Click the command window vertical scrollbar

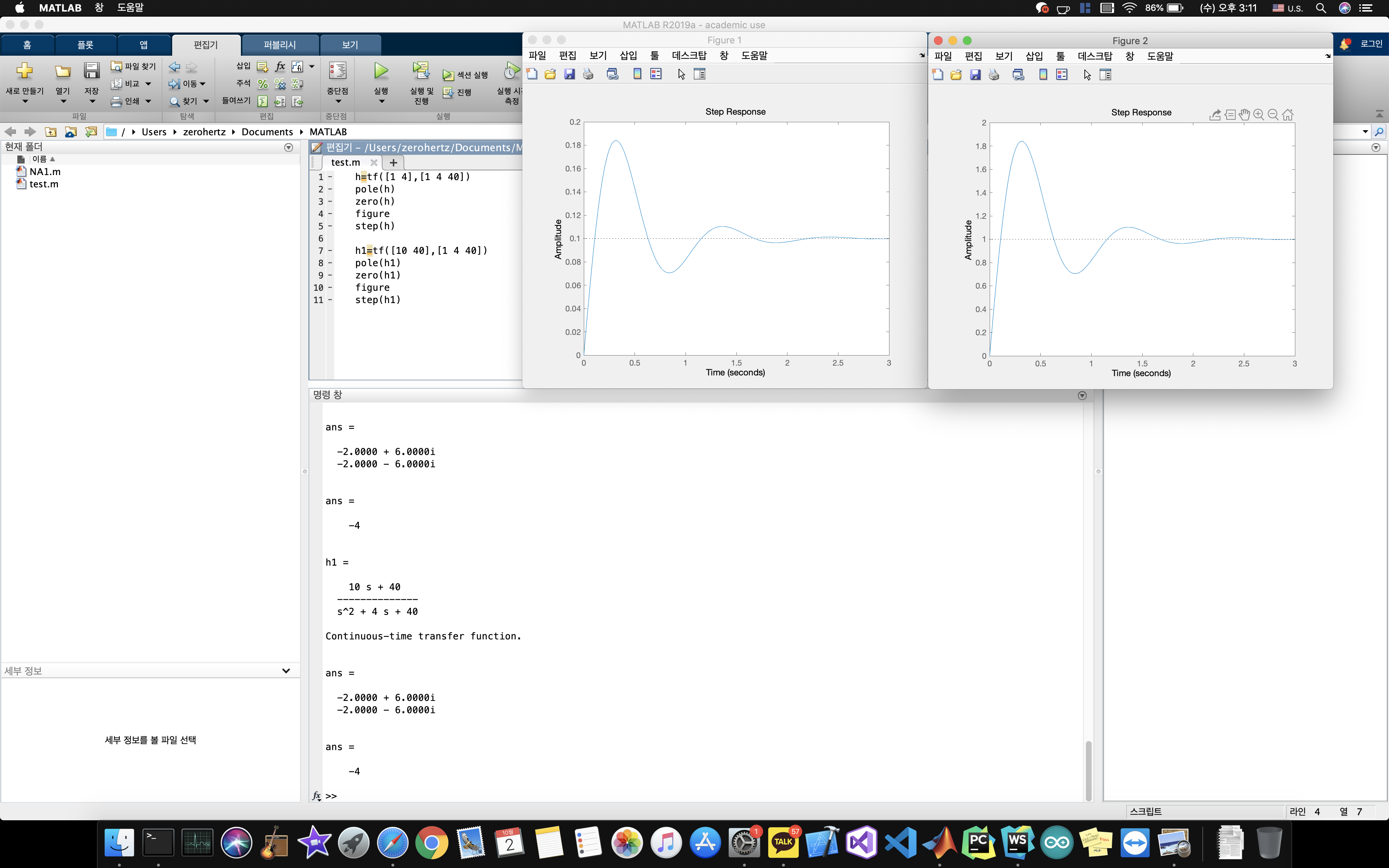point(1088,771)
